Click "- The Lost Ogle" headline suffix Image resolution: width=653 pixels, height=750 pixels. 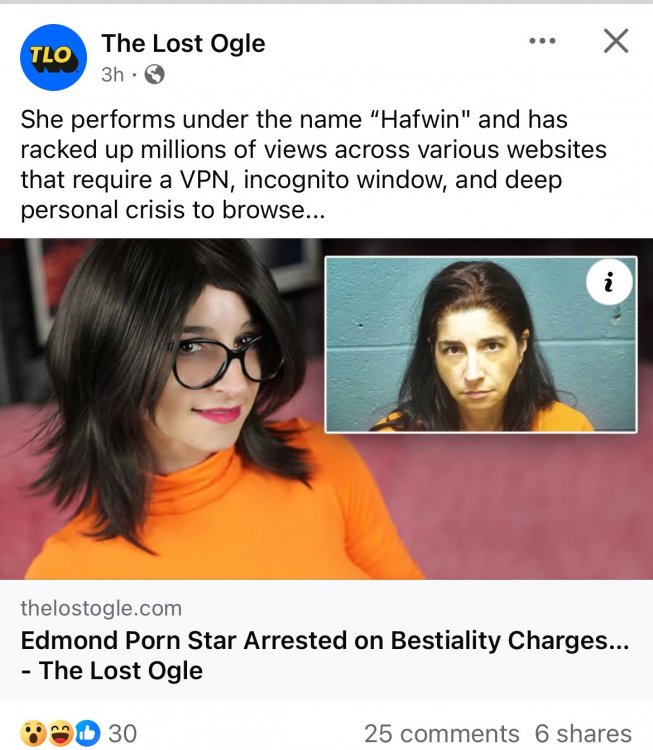coord(112,670)
